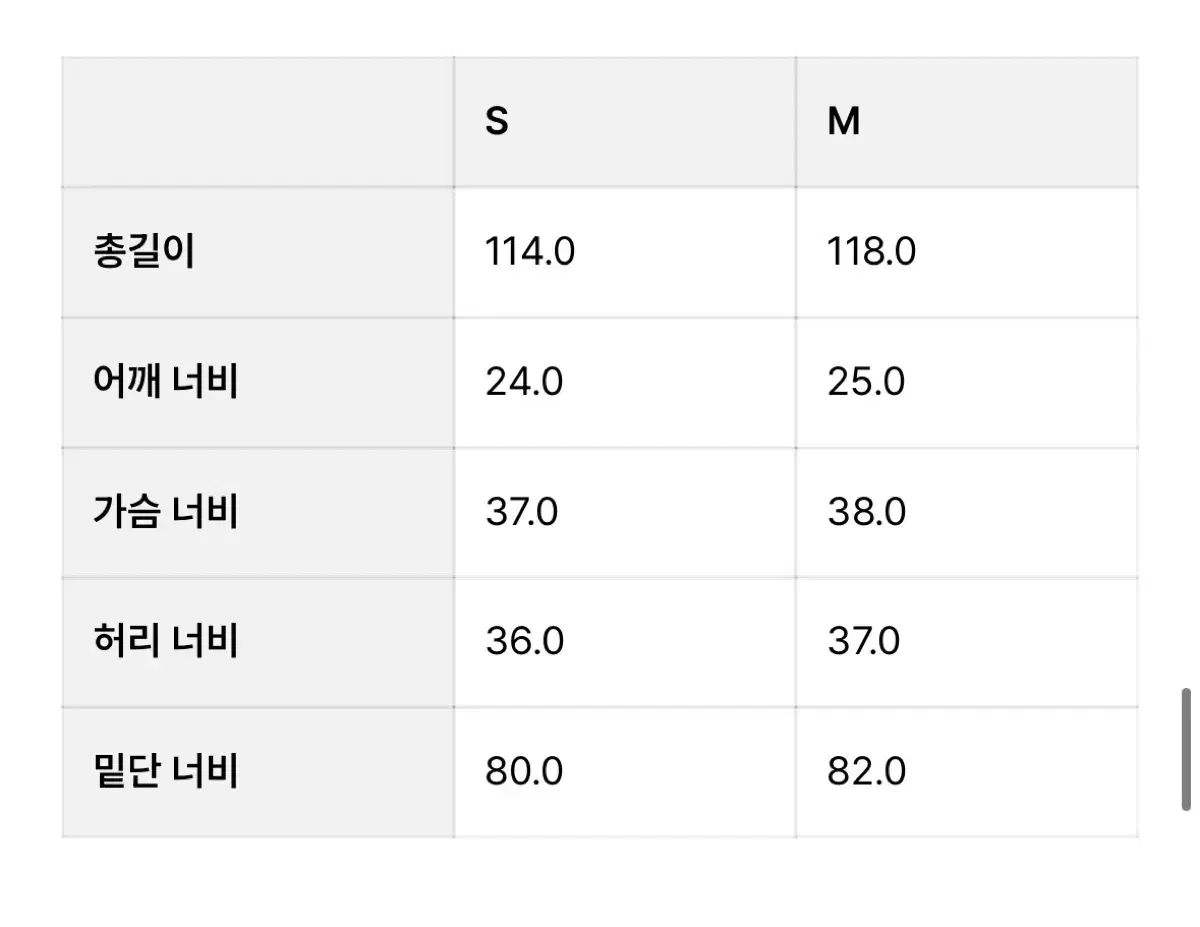Click the vertical scrollbar handle on right
Viewport: 1200px width, 927px height.
click(x=1186, y=748)
